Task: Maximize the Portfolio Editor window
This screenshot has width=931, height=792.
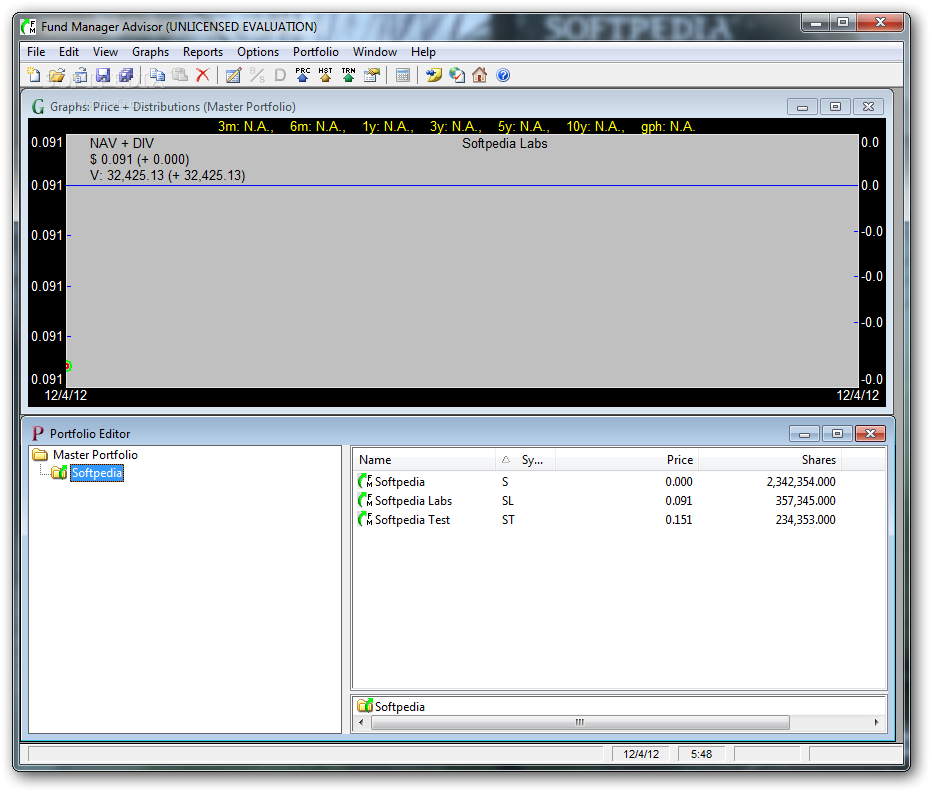Action: [x=837, y=434]
